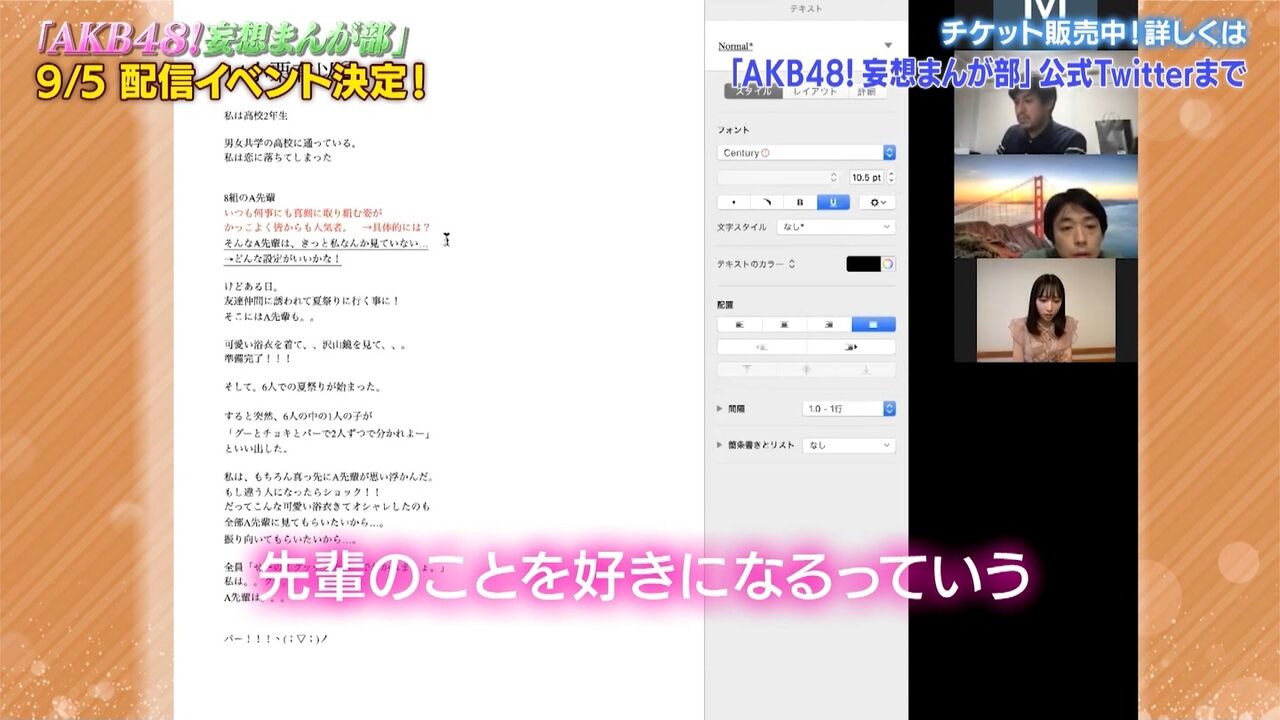Viewport: 1280px width, 720px height.
Task: Open the gear menu for advanced font options
Action: (x=877, y=202)
